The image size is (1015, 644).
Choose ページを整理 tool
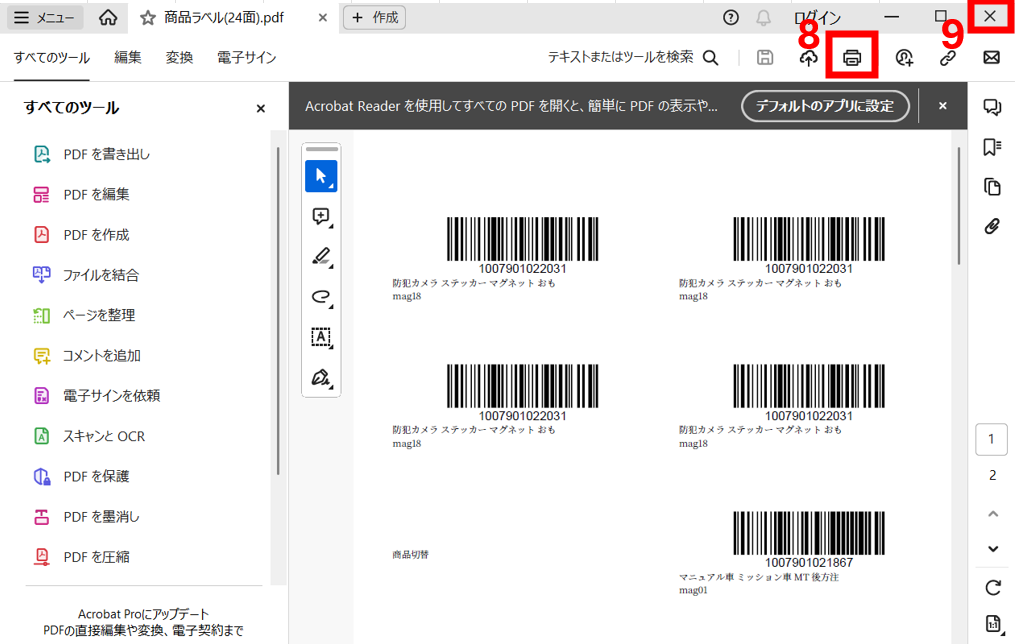point(84,315)
